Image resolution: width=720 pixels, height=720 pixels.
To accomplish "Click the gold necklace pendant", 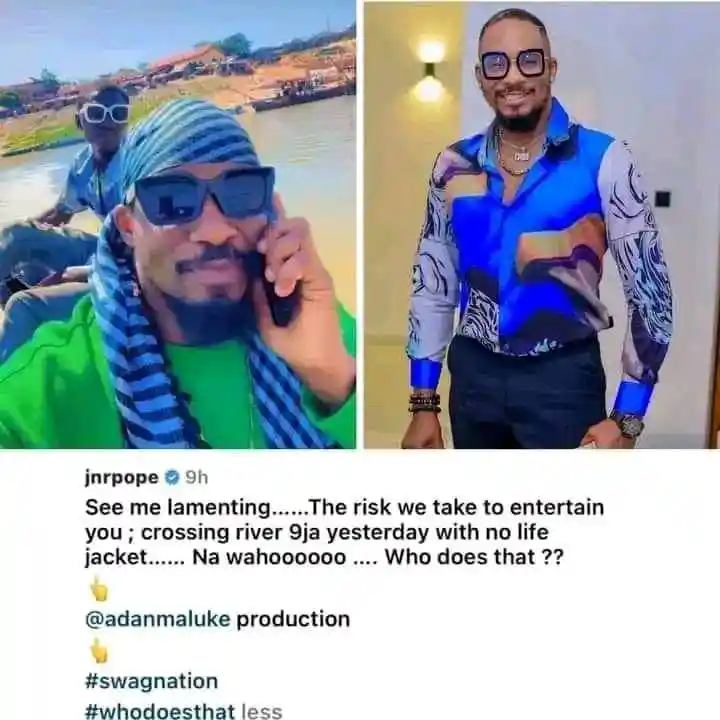I will [522, 154].
